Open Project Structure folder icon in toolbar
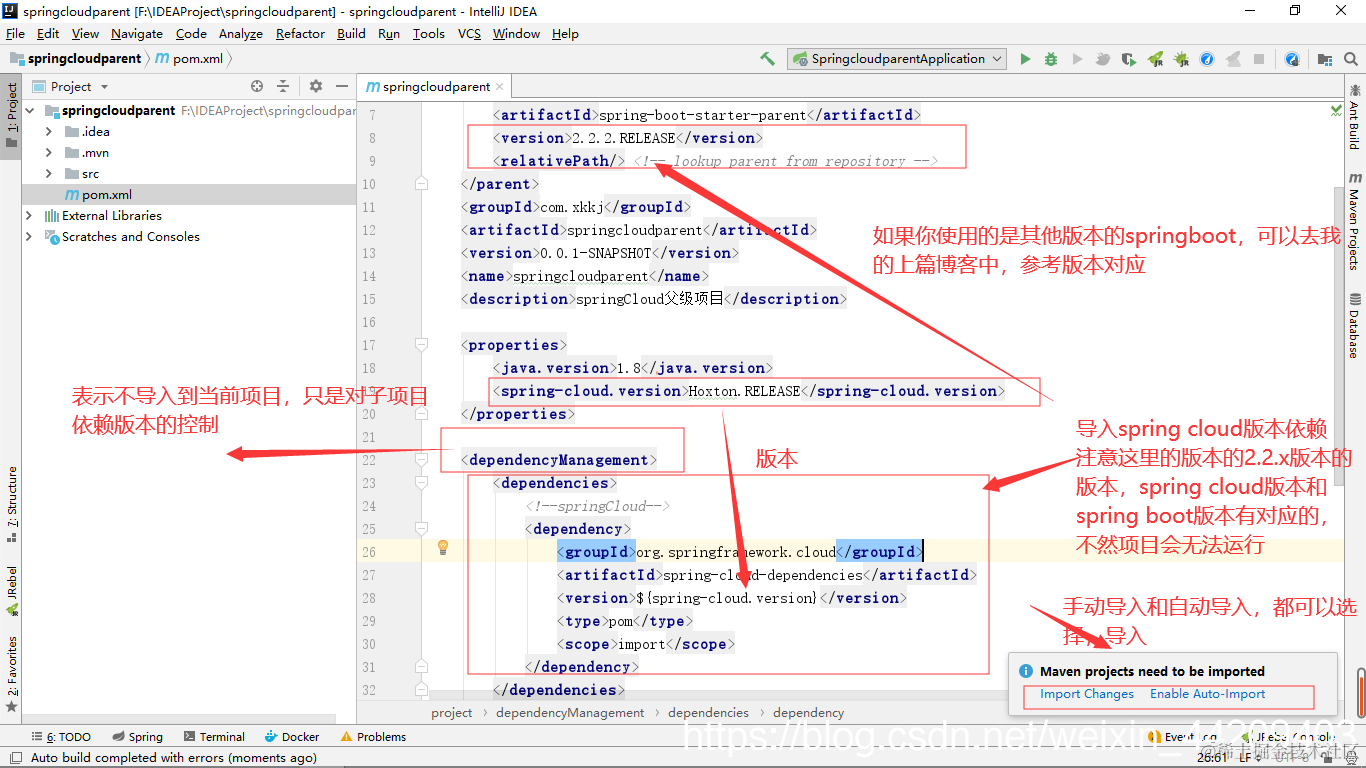 (x=1325, y=59)
